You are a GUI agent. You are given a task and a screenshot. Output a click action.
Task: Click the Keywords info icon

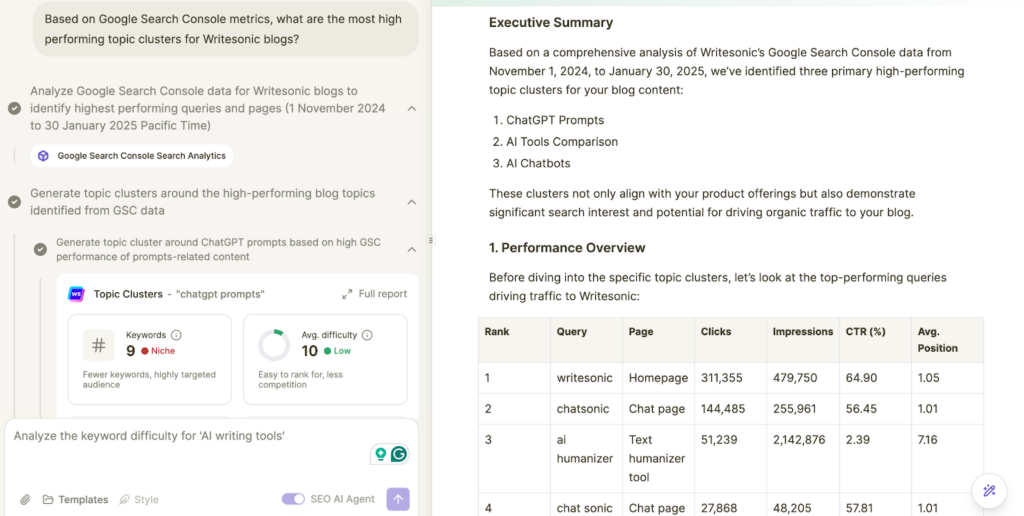coord(176,335)
